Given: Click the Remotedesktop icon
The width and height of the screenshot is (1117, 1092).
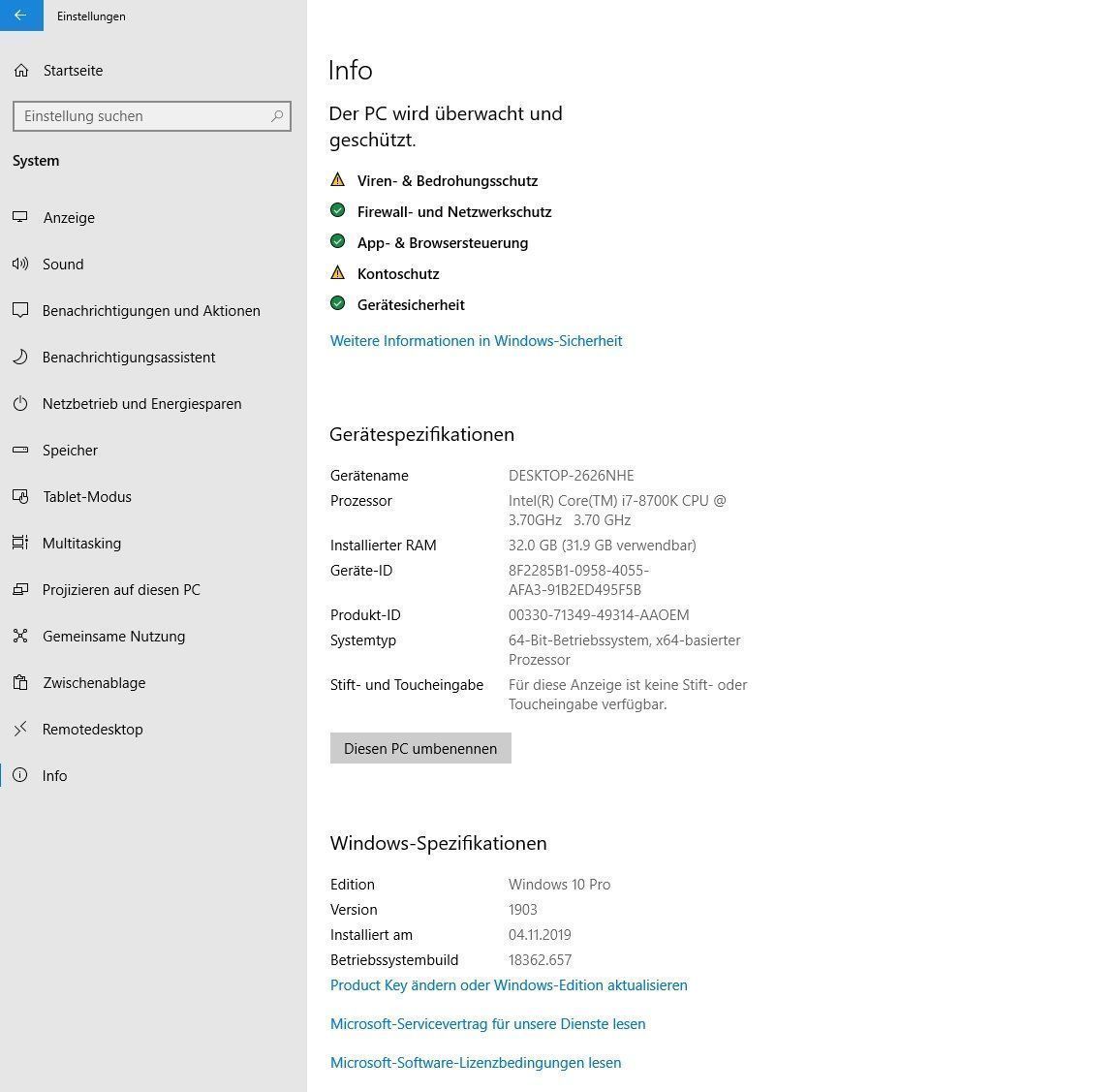Looking at the screenshot, I should (x=20, y=729).
